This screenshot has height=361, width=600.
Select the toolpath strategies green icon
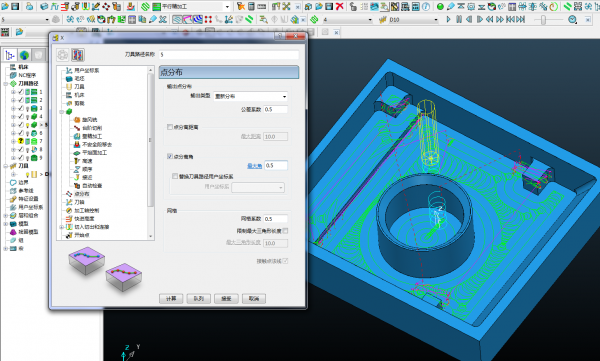tap(145, 7)
